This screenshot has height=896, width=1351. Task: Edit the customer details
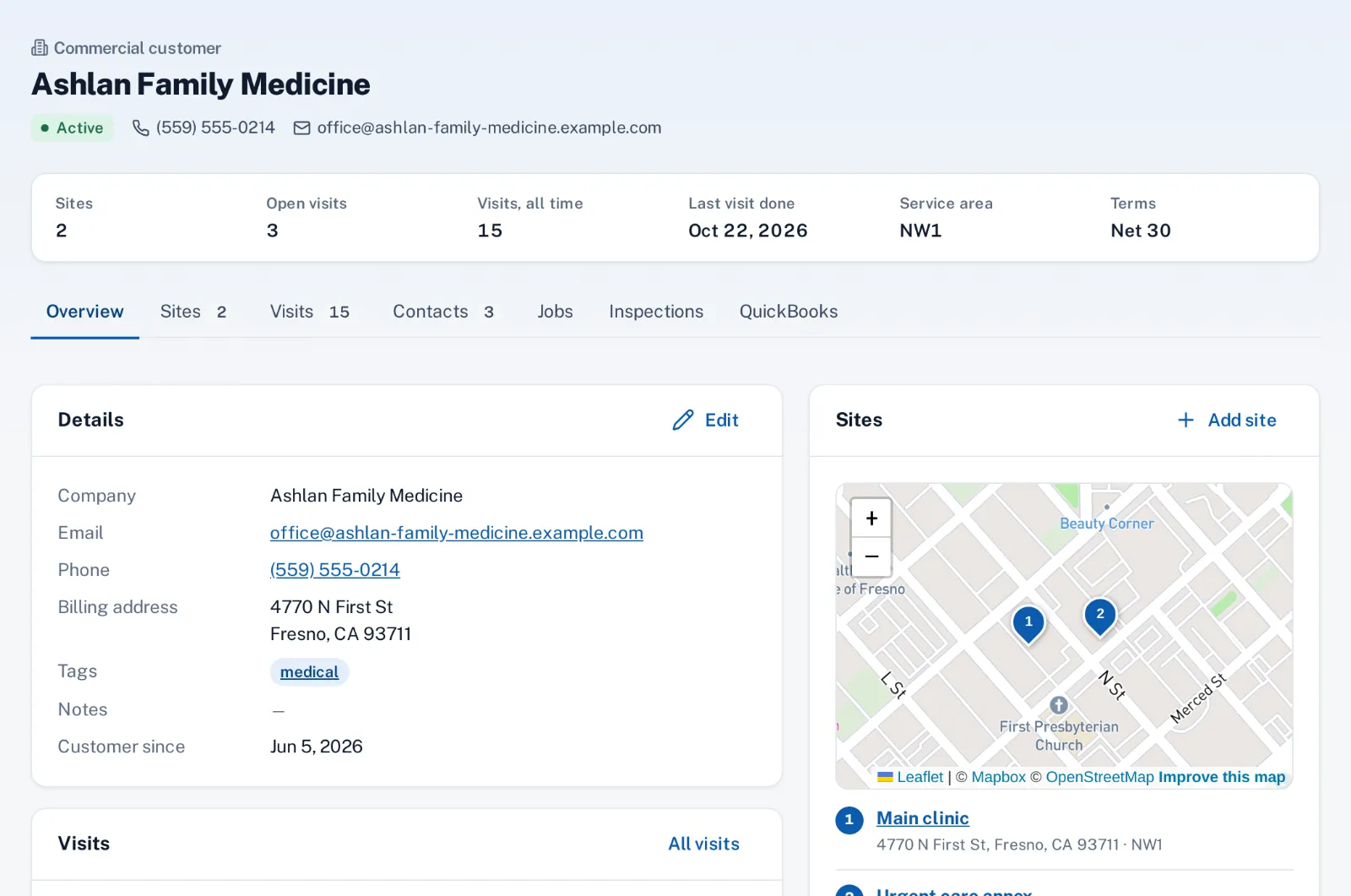click(706, 420)
